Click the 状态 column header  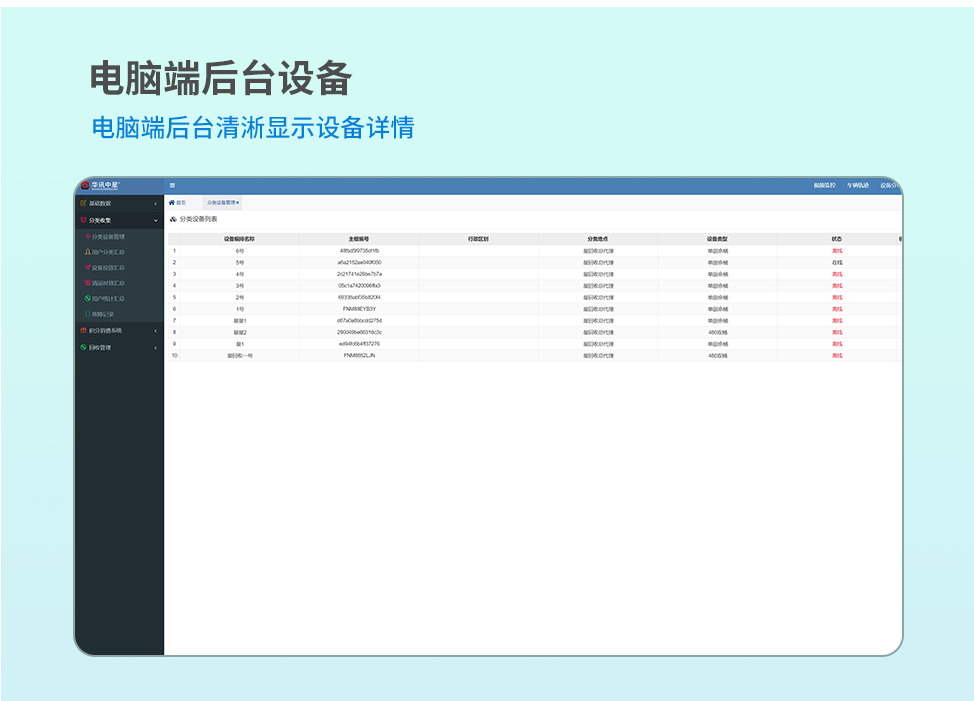pos(836,239)
